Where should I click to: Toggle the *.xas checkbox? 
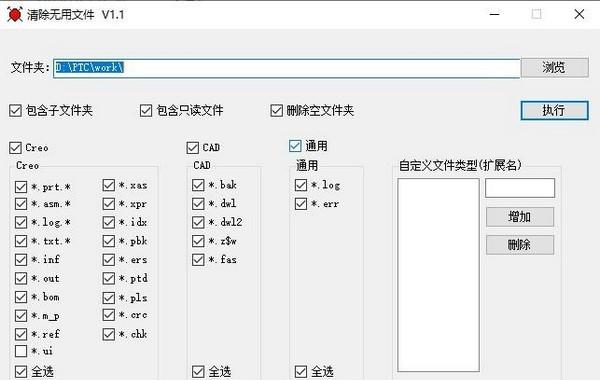point(109,185)
